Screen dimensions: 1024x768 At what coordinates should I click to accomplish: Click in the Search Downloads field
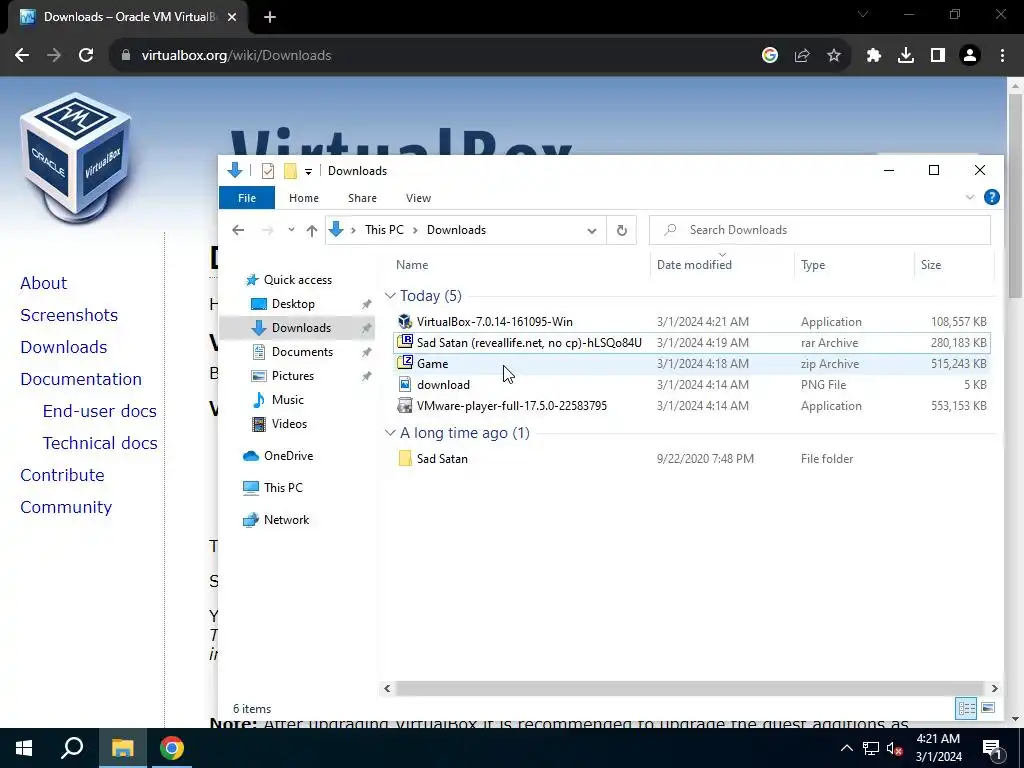(820, 230)
